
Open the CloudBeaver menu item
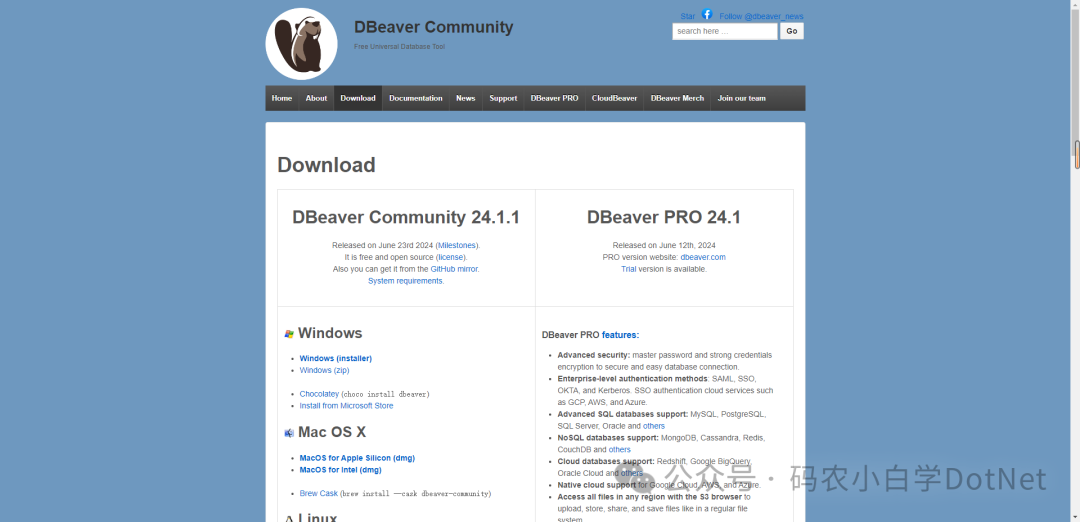(614, 98)
